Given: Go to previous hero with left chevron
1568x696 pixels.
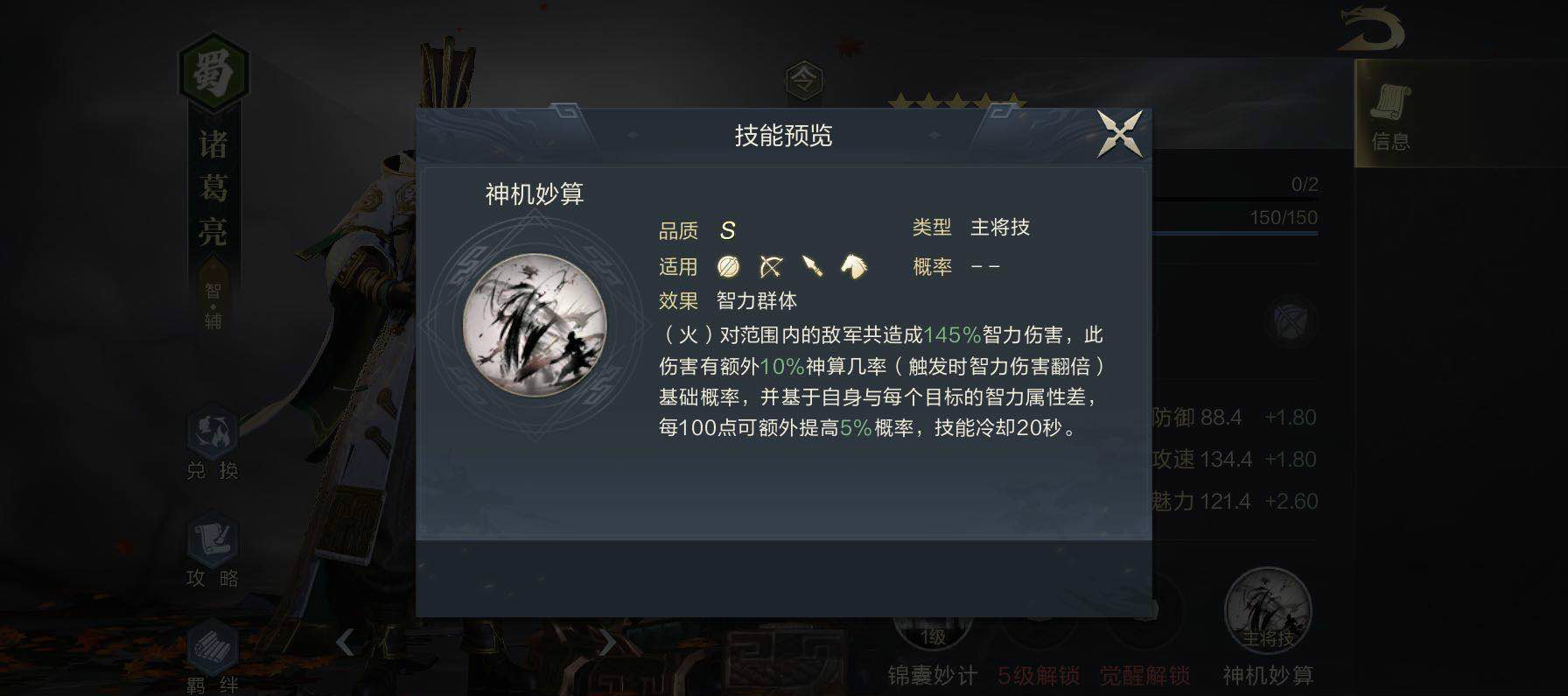Looking at the screenshot, I should click(x=346, y=642).
